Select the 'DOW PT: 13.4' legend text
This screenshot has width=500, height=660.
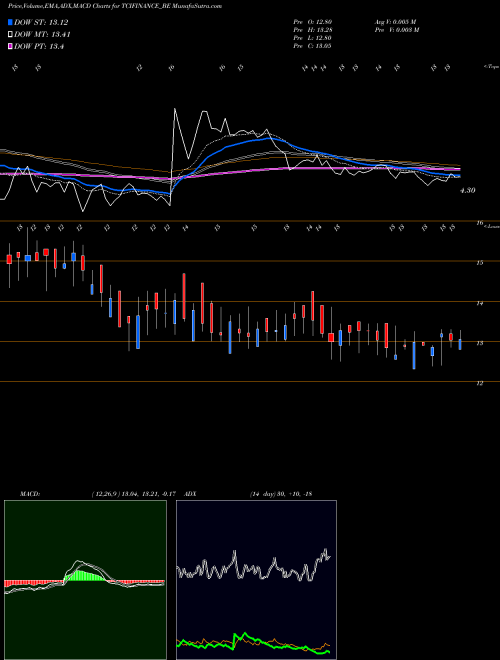[39, 47]
